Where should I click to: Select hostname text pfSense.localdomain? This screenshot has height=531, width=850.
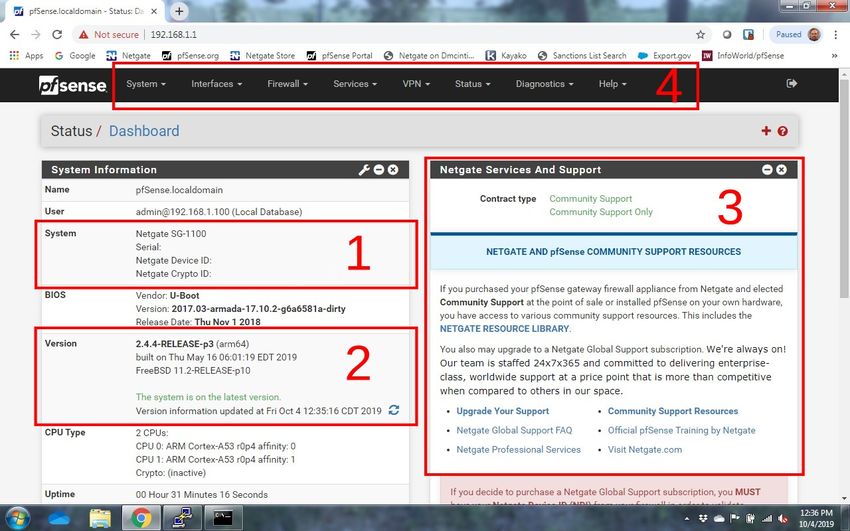(x=179, y=190)
